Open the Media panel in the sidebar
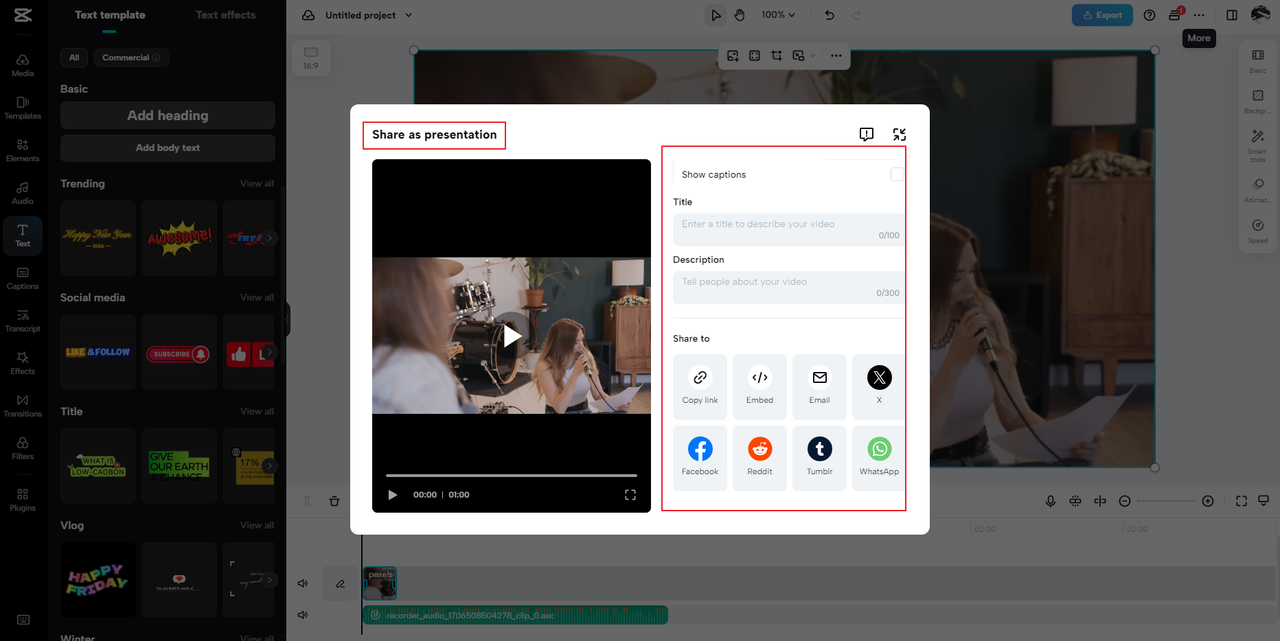 pyautogui.click(x=22, y=66)
